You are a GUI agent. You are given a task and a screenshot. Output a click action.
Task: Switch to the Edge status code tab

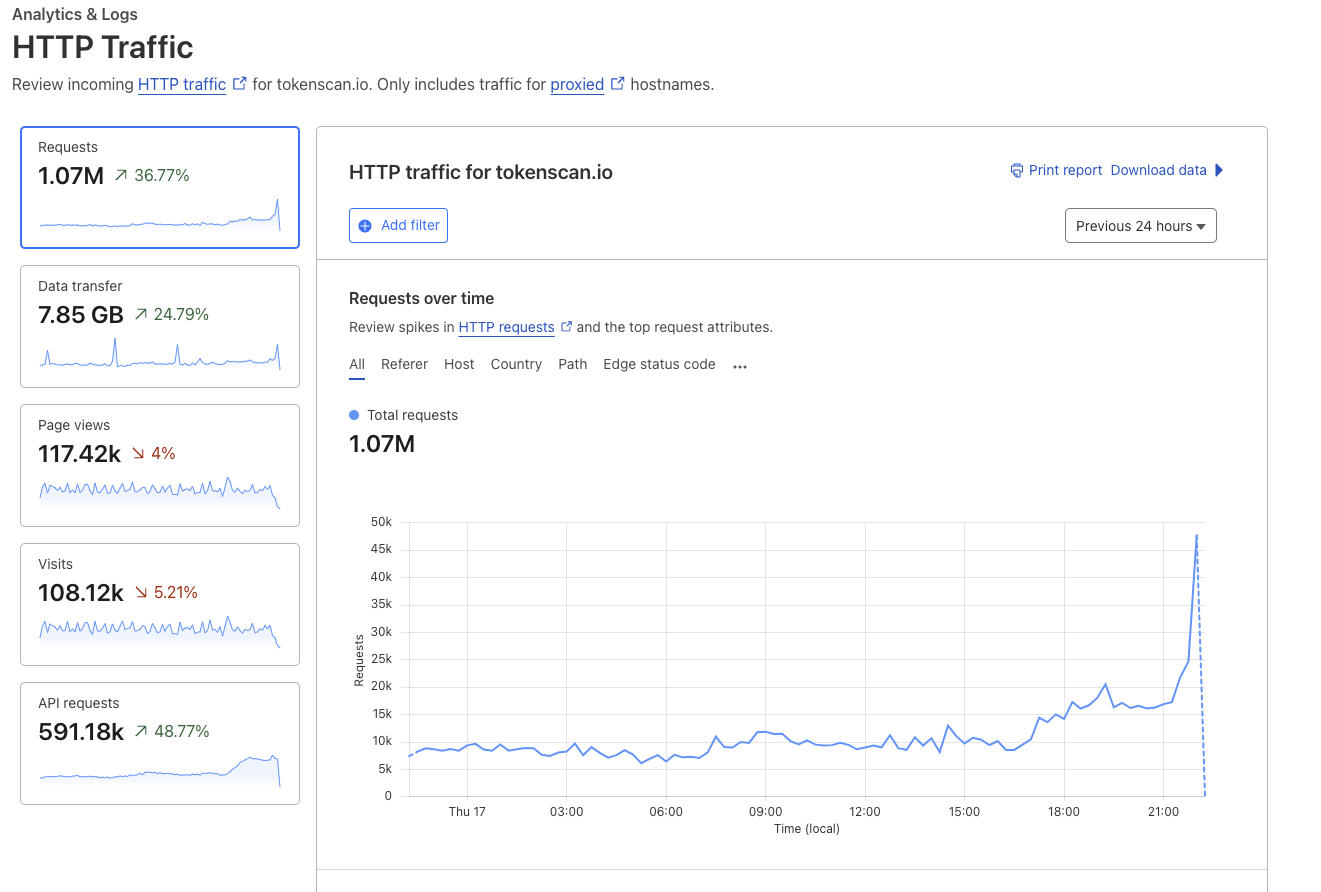click(x=659, y=364)
